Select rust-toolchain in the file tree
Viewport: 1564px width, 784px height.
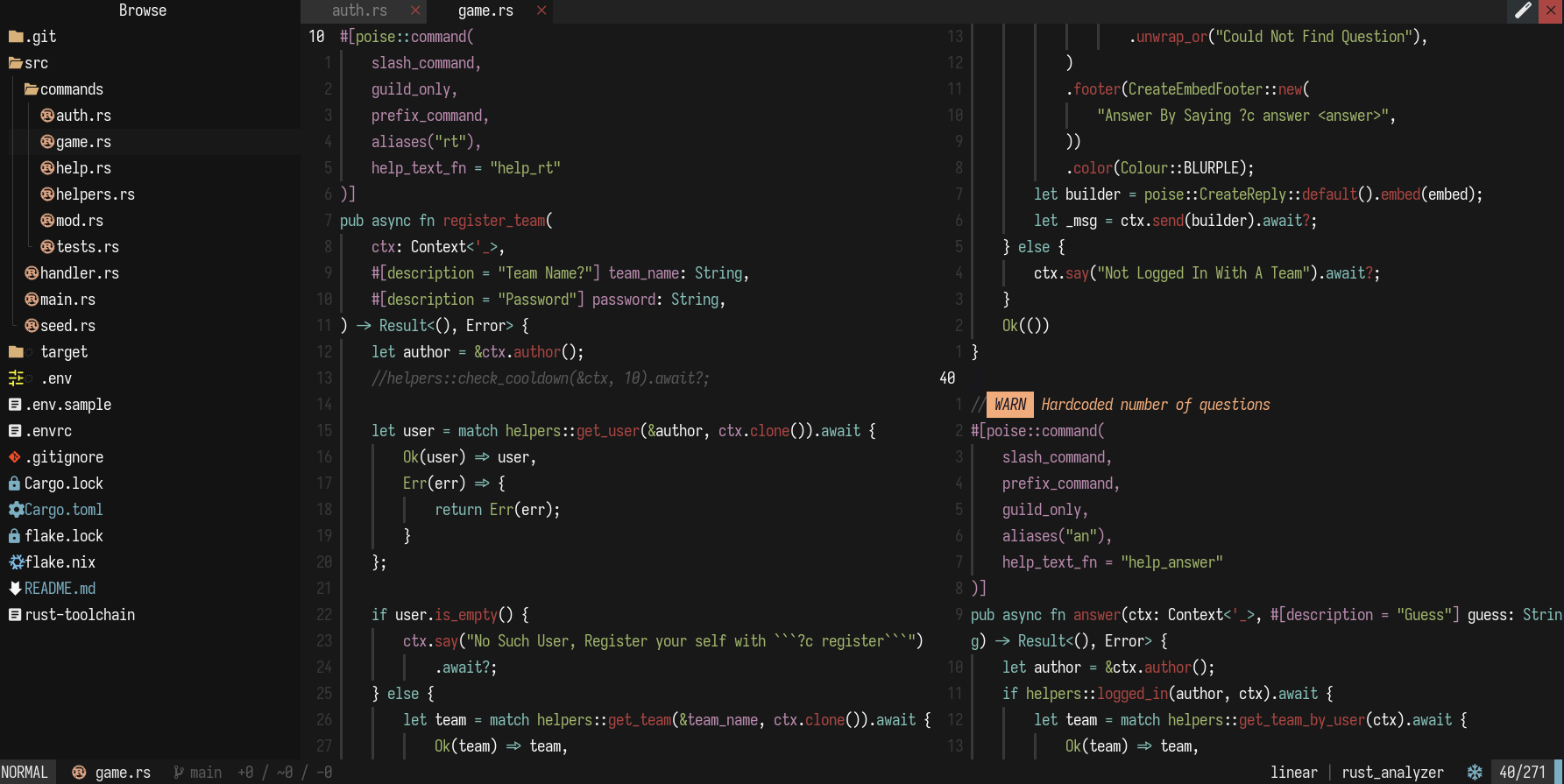click(80, 615)
